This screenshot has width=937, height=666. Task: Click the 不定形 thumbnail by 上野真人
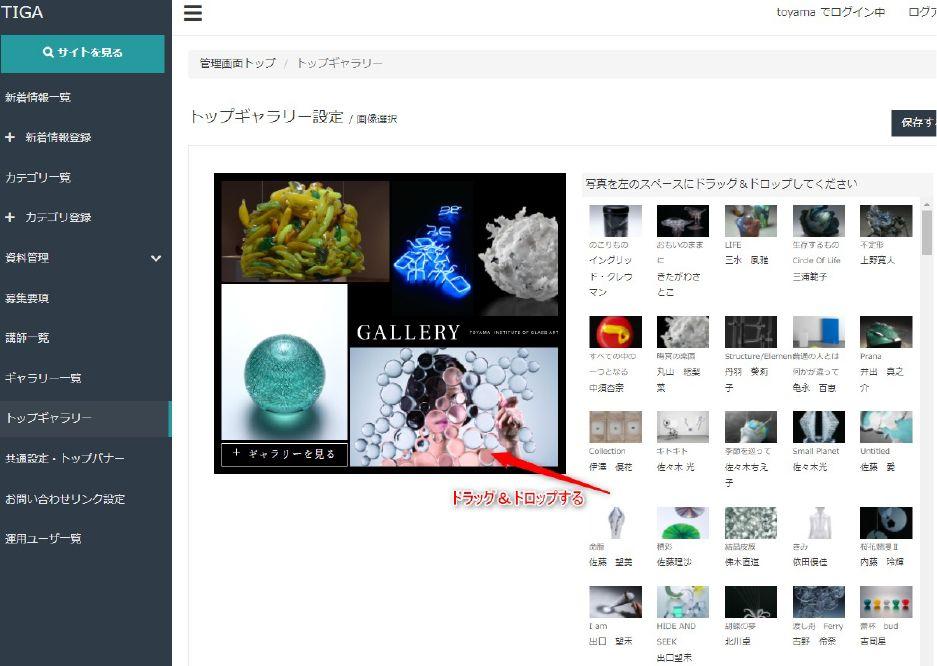click(x=886, y=221)
